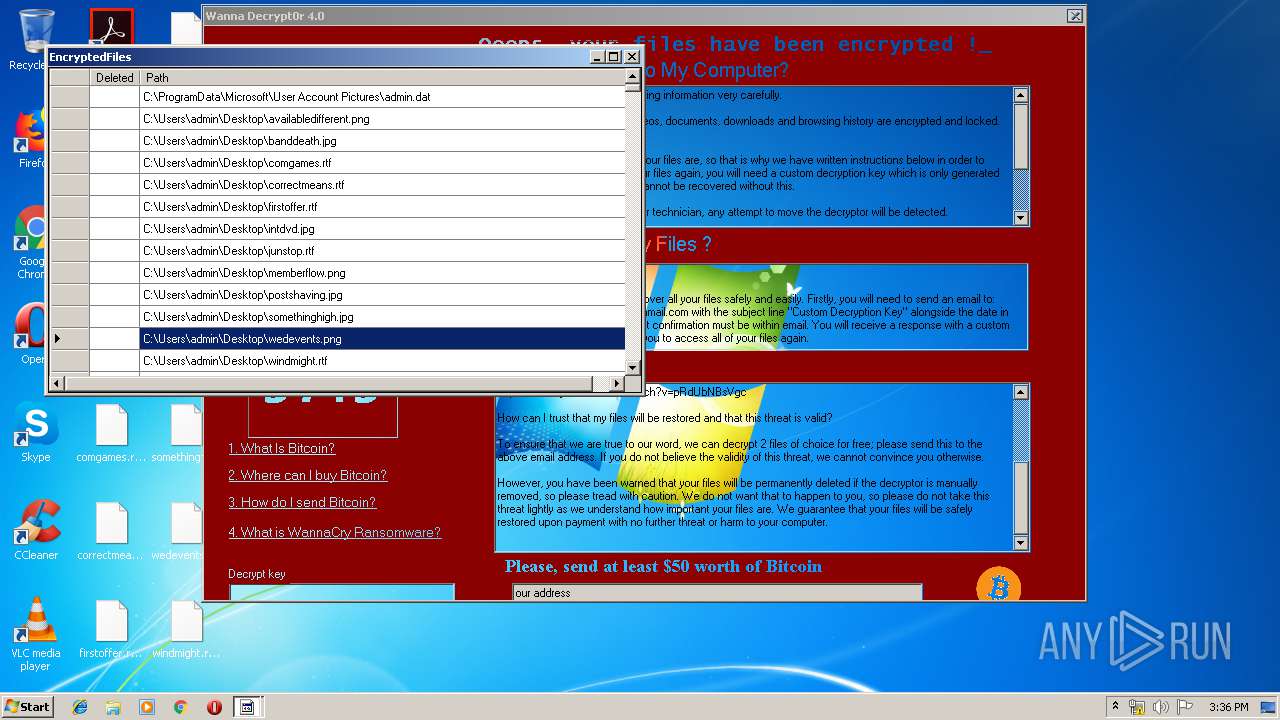Open the volume control tray icon
This screenshot has width=1280, height=720.
1161,707
